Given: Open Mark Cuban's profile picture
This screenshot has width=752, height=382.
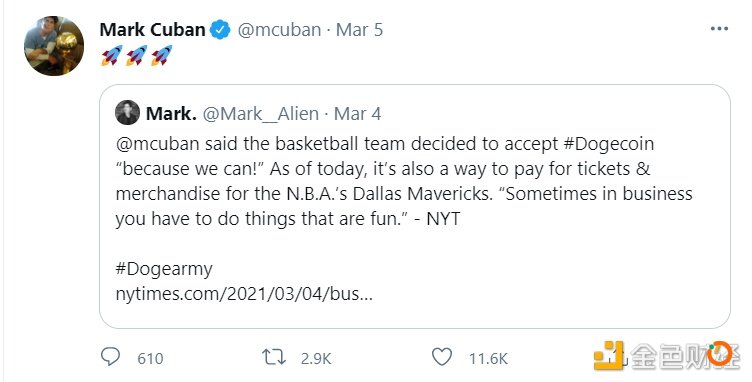Looking at the screenshot, I should pyautogui.click(x=54, y=46).
